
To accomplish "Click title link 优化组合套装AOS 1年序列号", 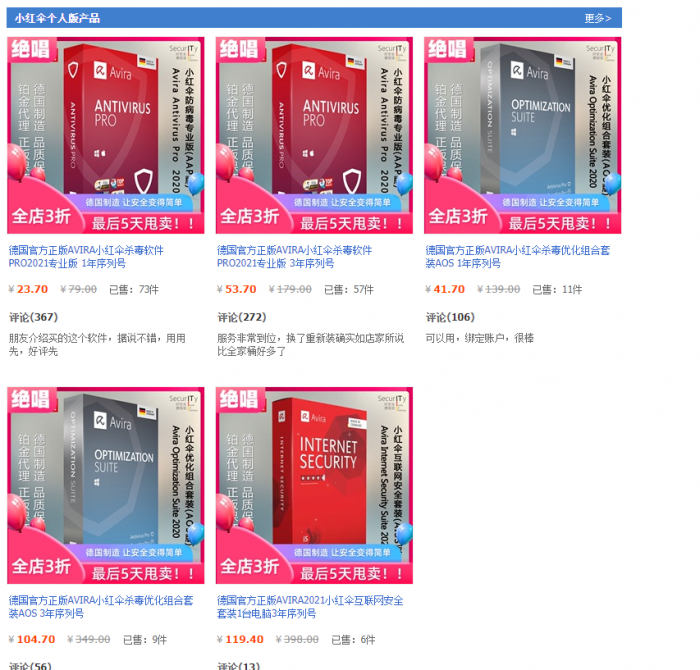I will pyautogui.click(x=518, y=257).
